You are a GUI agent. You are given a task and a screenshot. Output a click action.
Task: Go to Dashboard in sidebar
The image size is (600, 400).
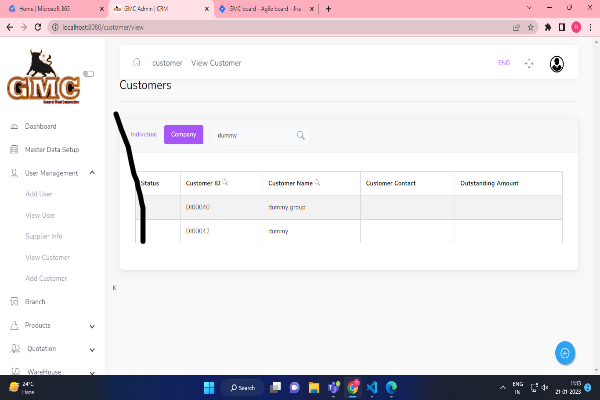(40, 127)
